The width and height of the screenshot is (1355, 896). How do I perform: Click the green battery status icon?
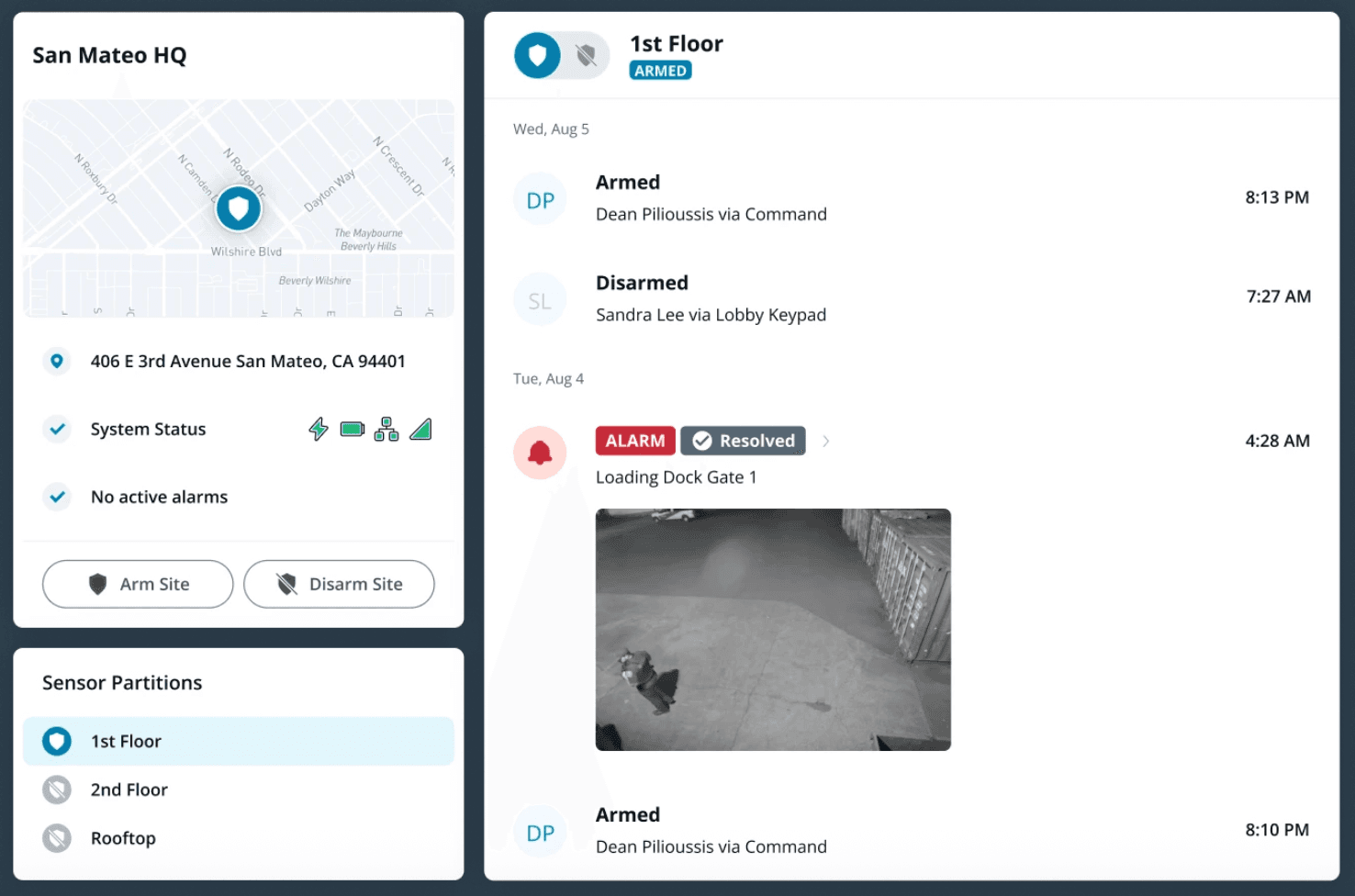(x=353, y=429)
